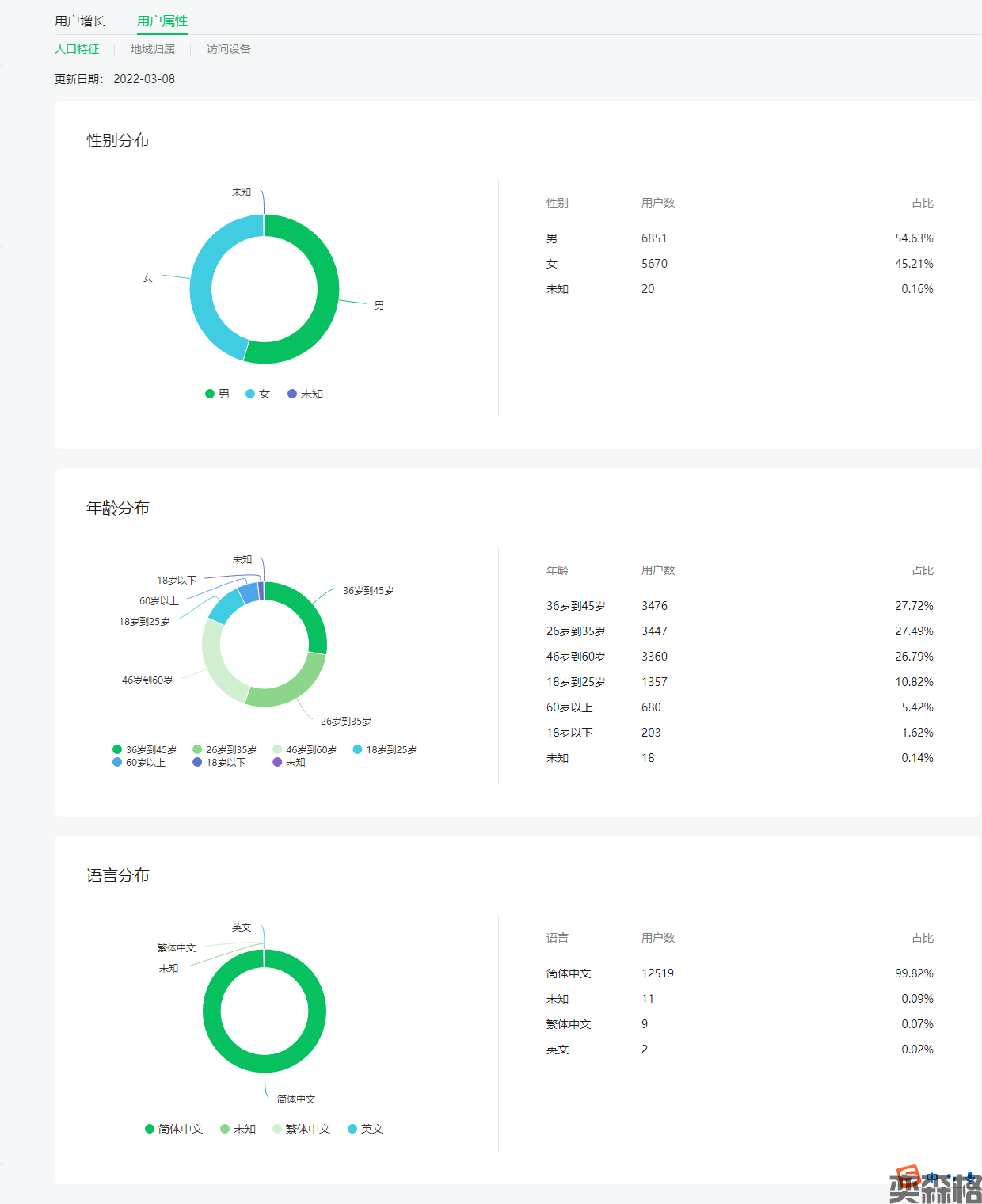Click 繁体中文 legend marker in language chart
This screenshot has height=1204, width=982.
[x=277, y=1129]
